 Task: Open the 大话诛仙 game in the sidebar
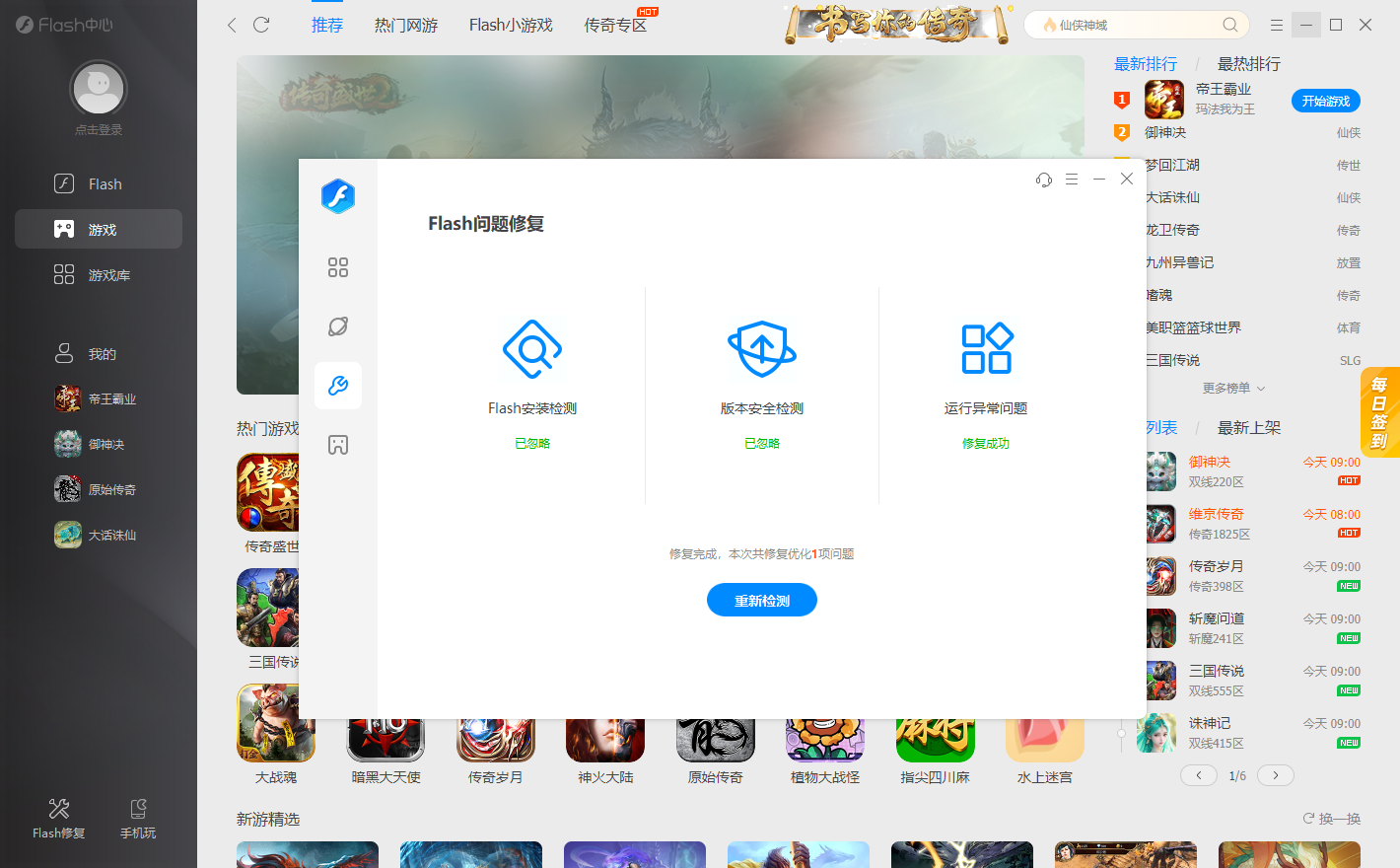[96, 536]
